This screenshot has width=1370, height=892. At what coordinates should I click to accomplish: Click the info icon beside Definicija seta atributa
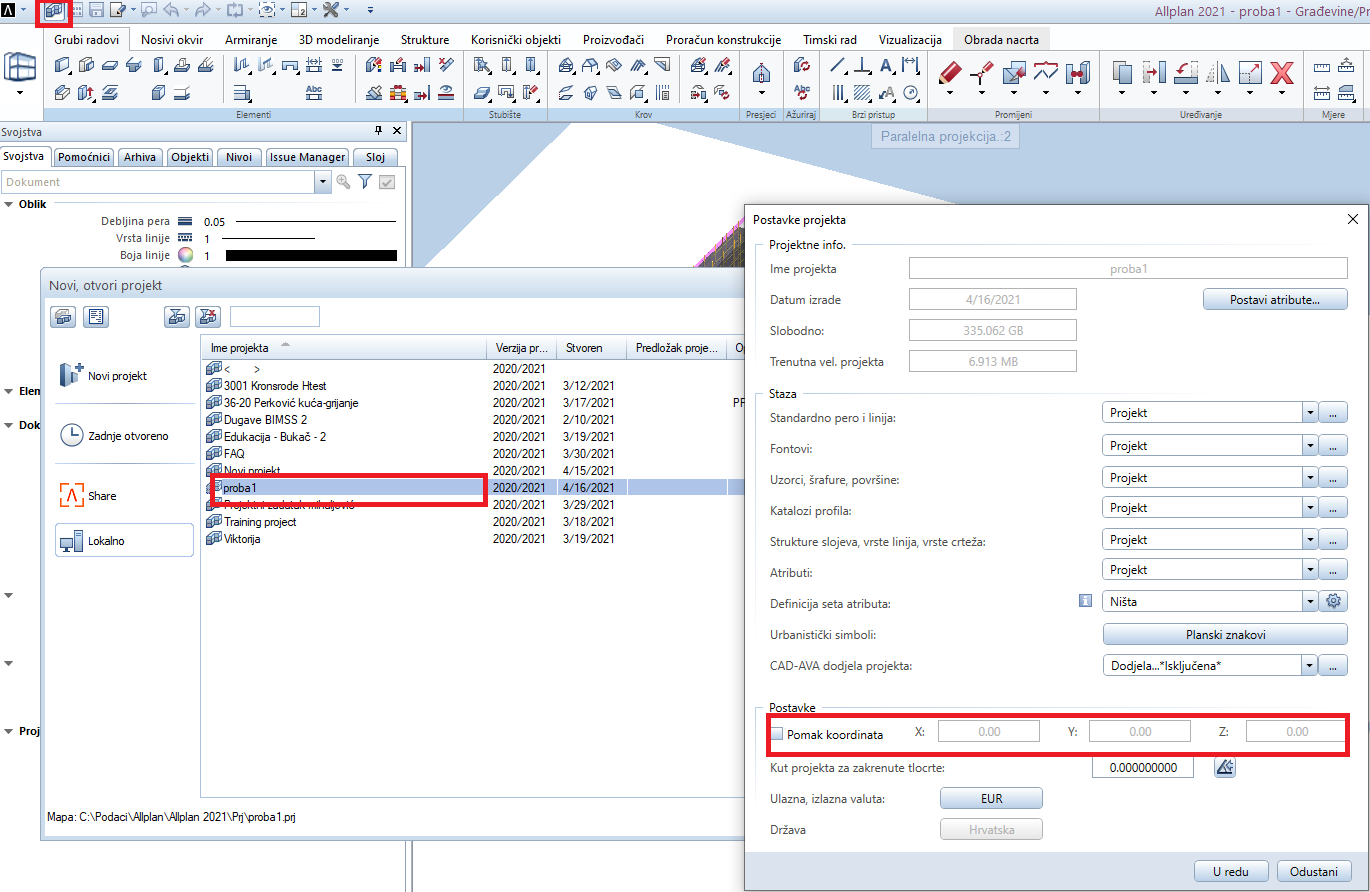click(x=1083, y=601)
